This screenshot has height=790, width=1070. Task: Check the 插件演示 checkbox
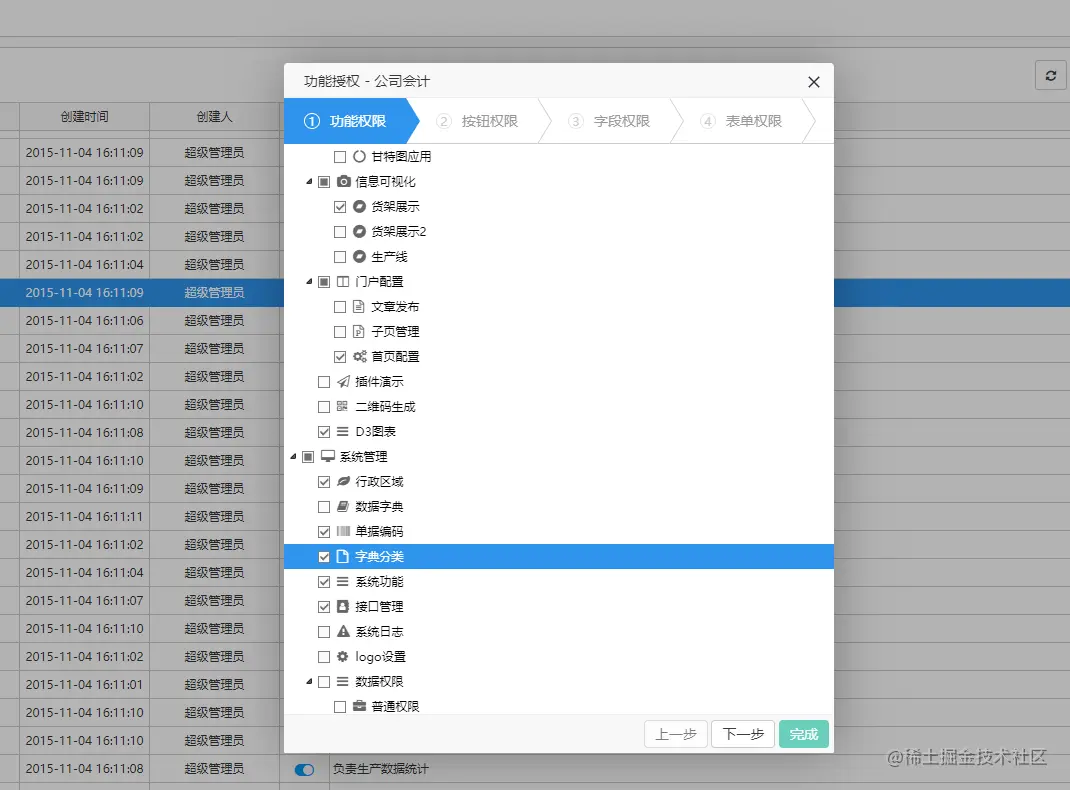[324, 382]
